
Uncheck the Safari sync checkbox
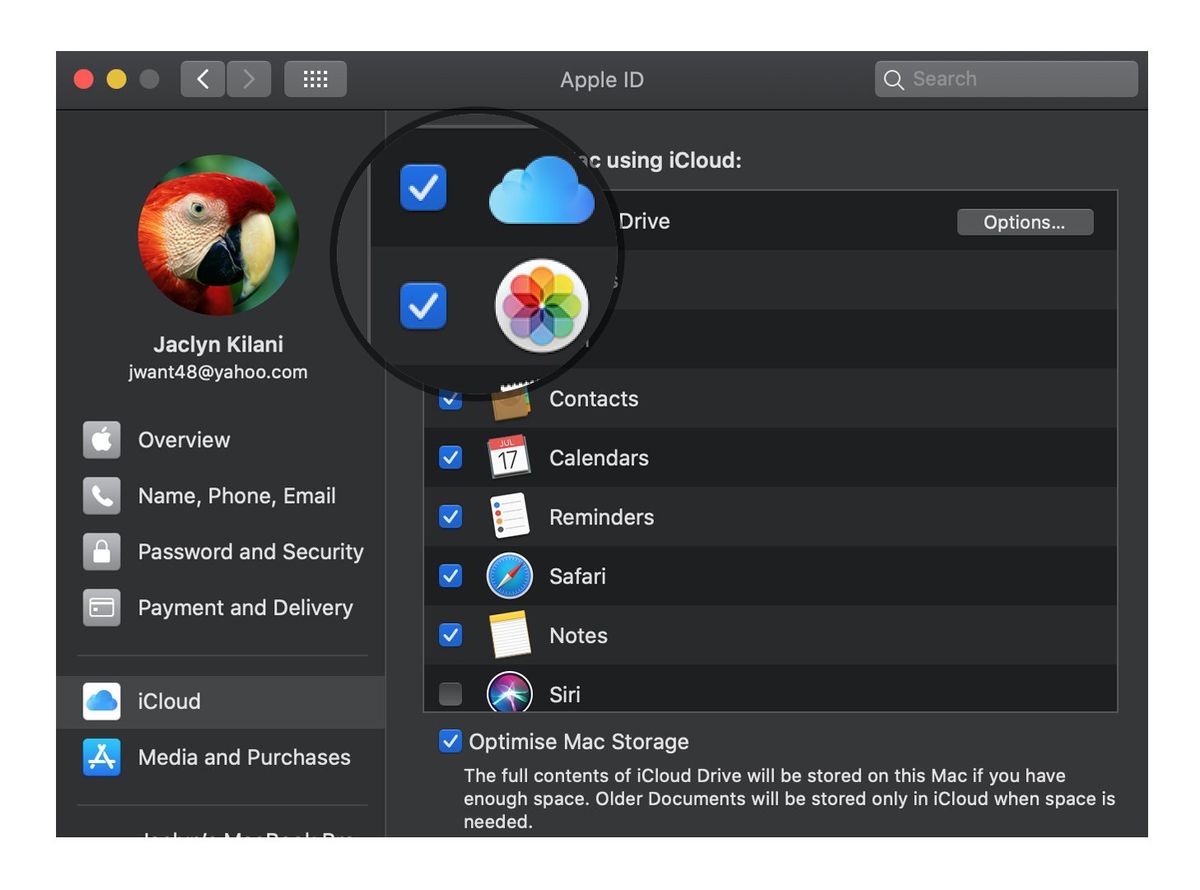tap(450, 576)
